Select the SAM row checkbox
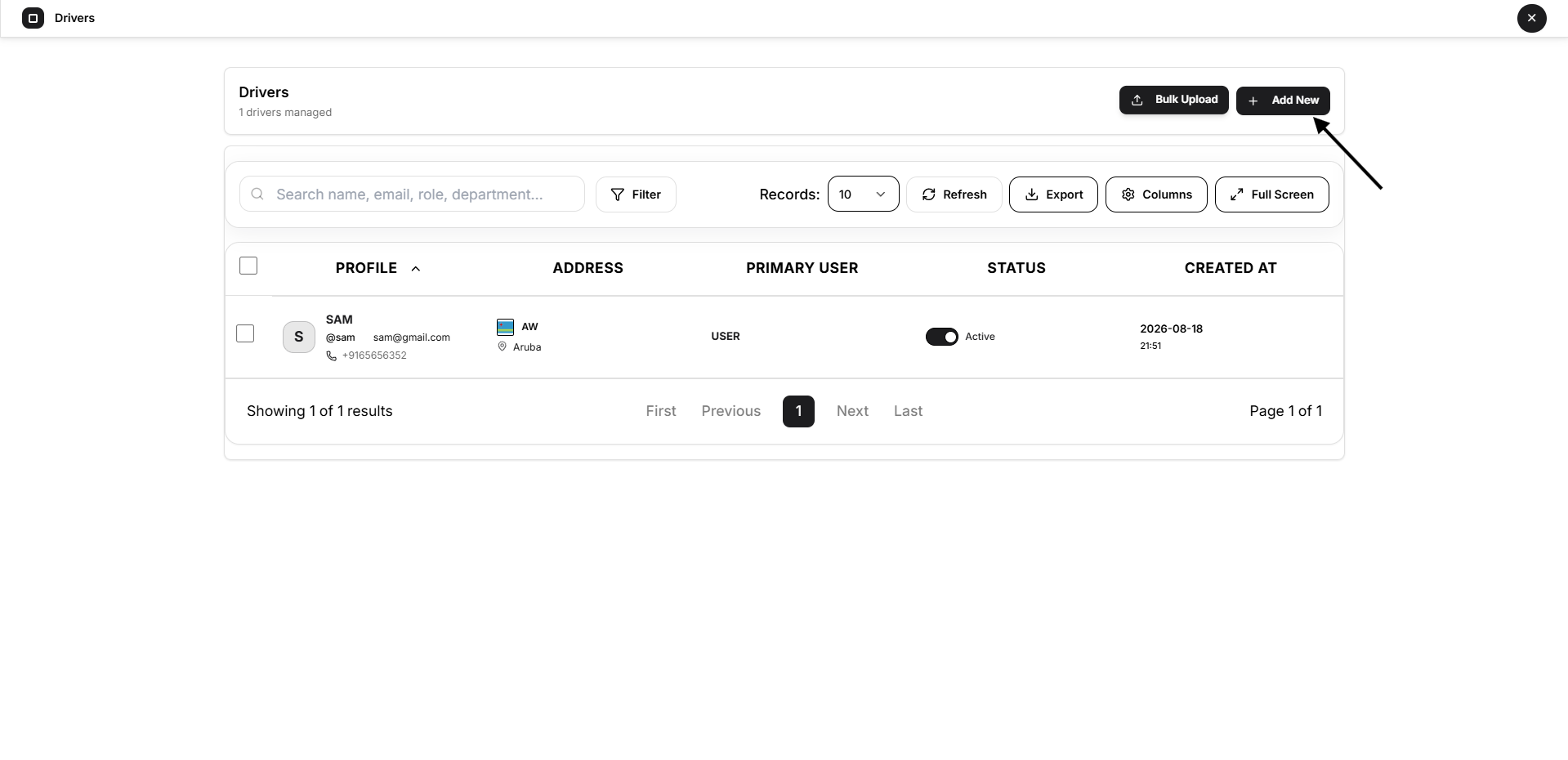 click(x=245, y=333)
